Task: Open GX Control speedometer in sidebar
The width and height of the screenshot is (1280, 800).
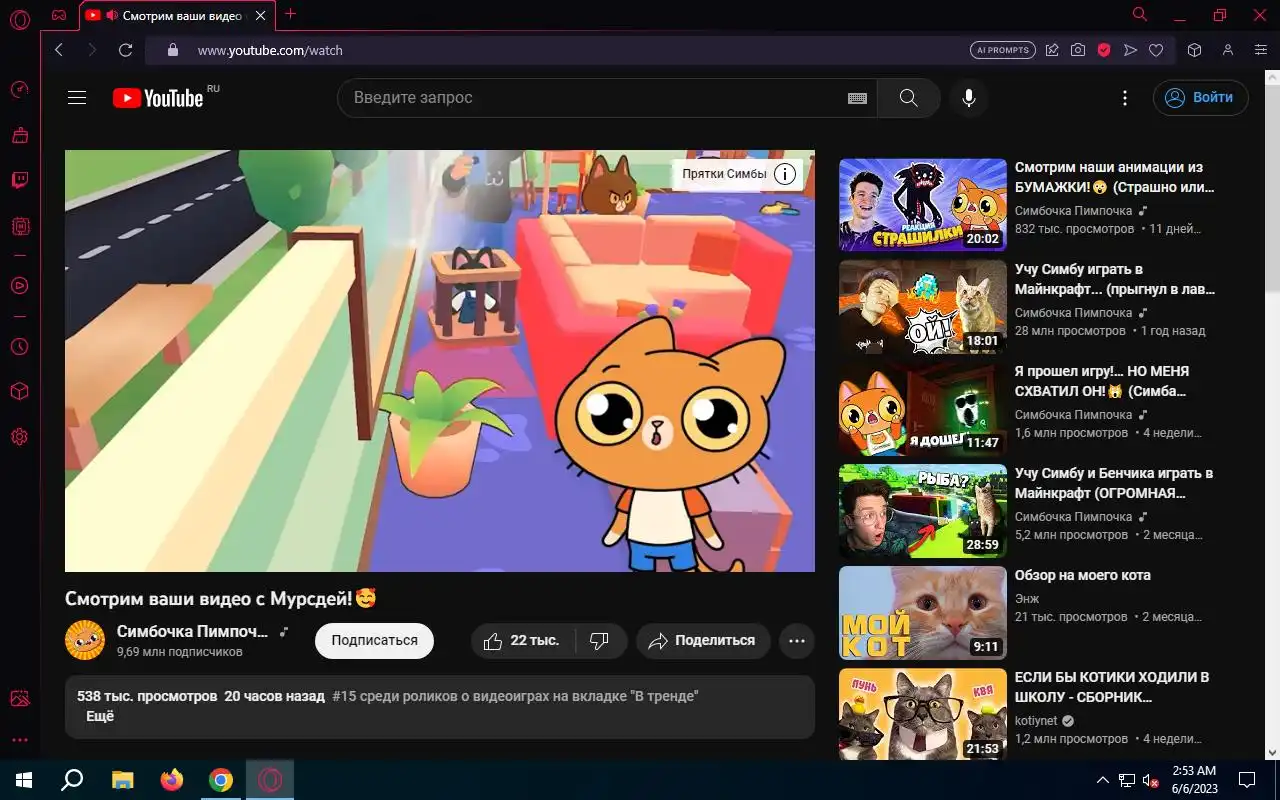Action: tap(19, 90)
